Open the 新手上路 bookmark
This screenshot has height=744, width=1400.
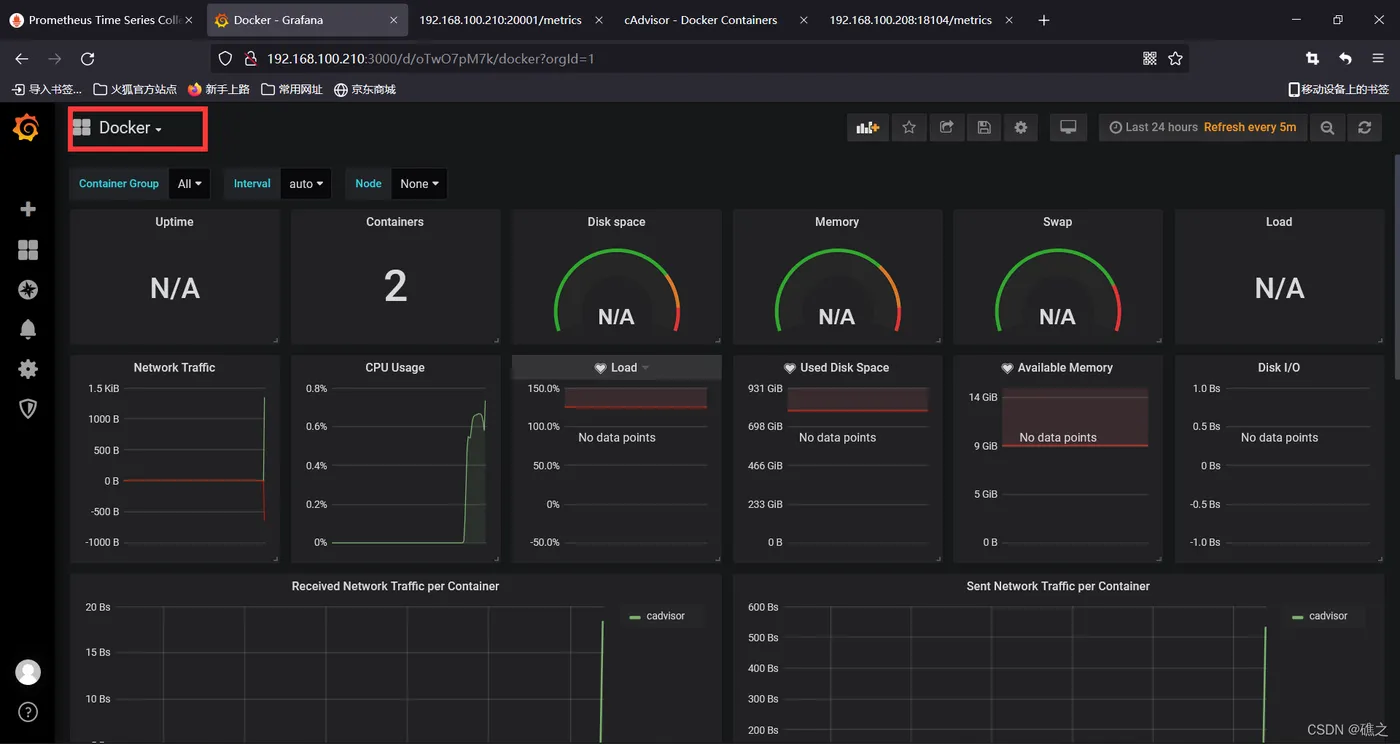(x=219, y=89)
